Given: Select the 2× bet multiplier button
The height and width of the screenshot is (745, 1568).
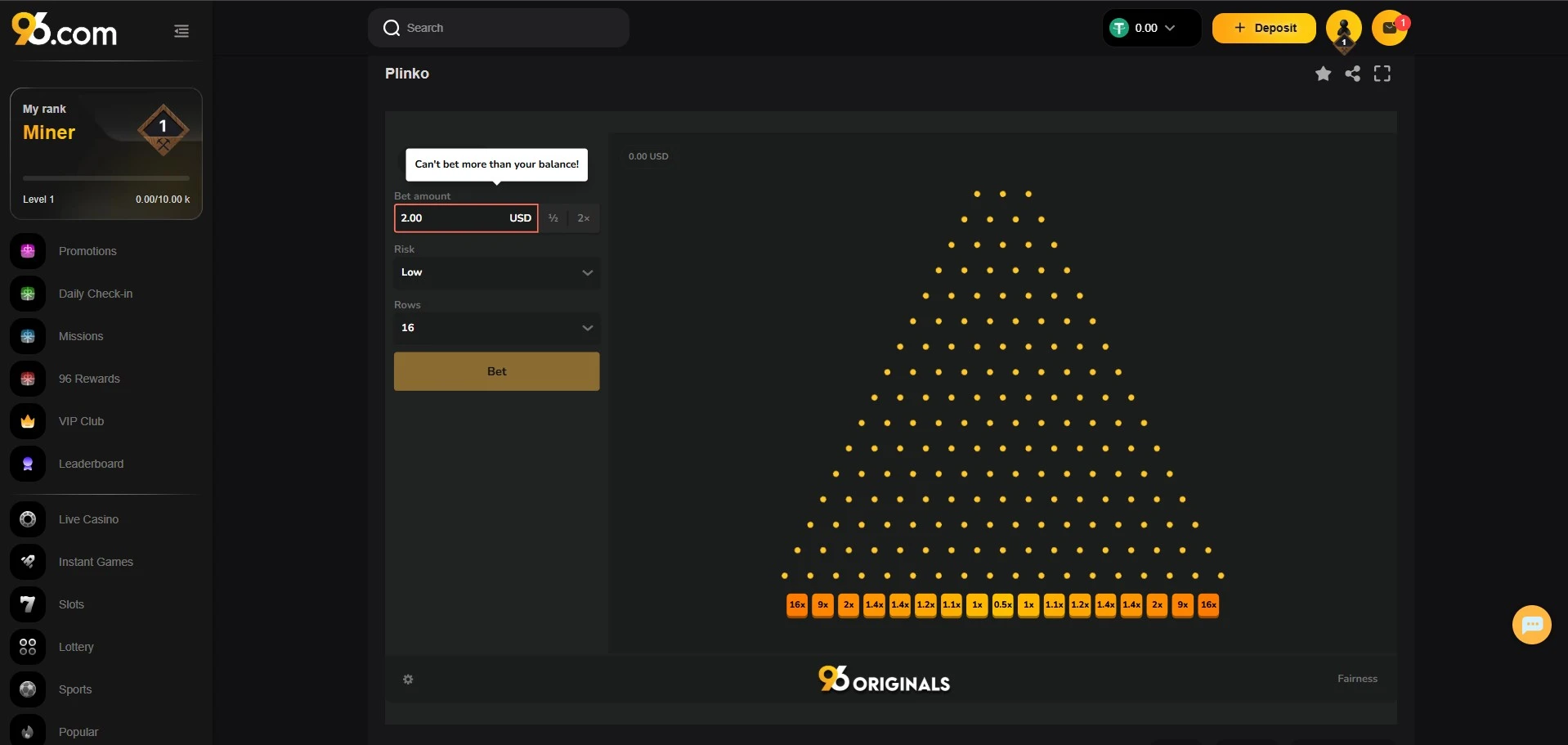Looking at the screenshot, I should 584,218.
